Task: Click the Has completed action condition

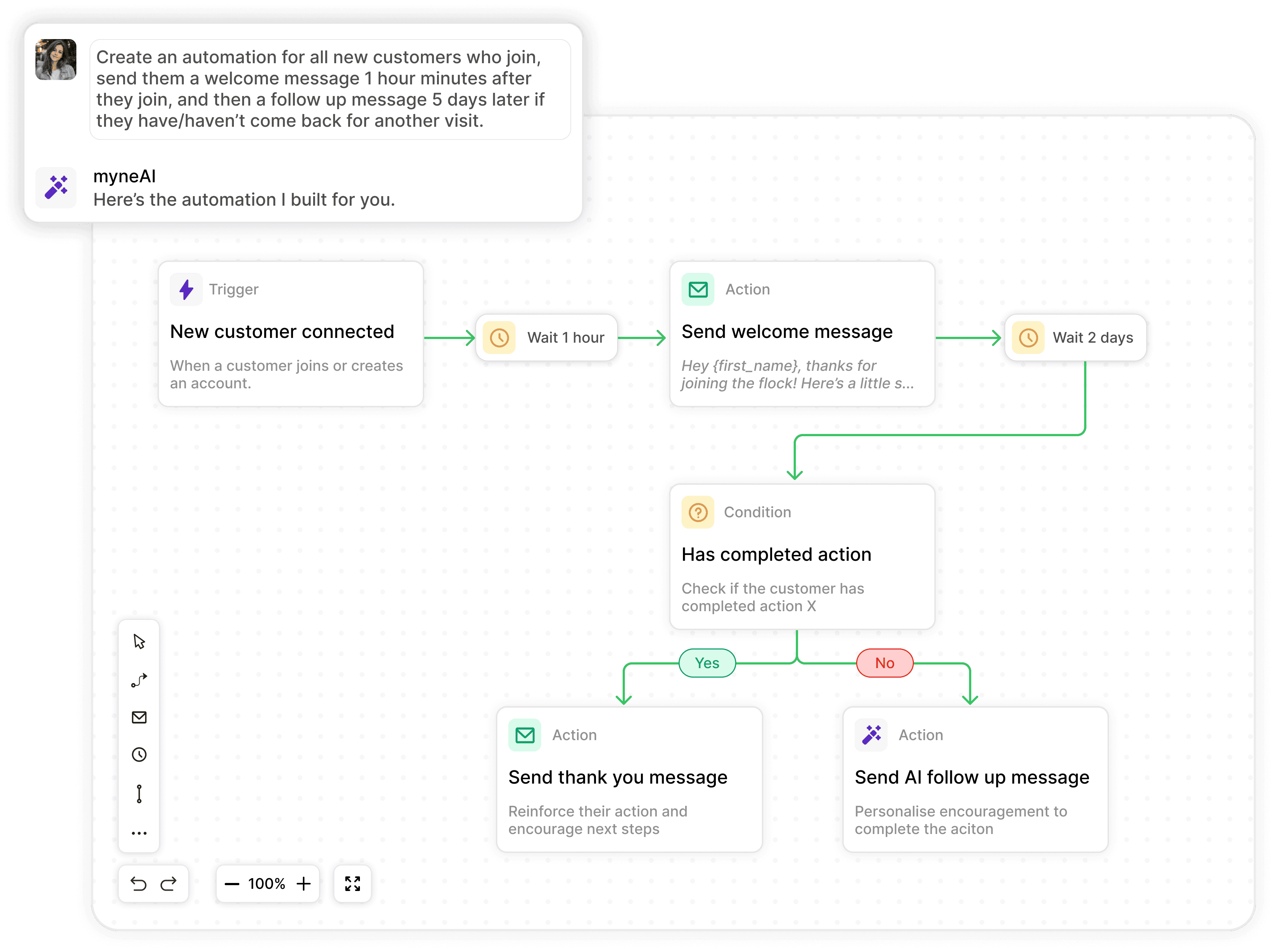Action: 802,557
